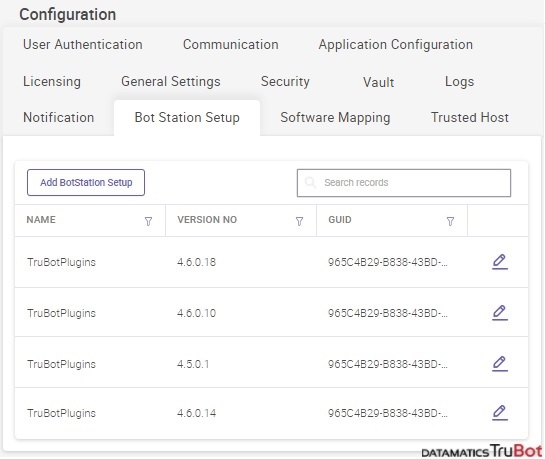Click TruBotPlugins name in 4.6.0.14 row
Image resolution: width=545 pixels, height=459 pixels.
point(61,413)
